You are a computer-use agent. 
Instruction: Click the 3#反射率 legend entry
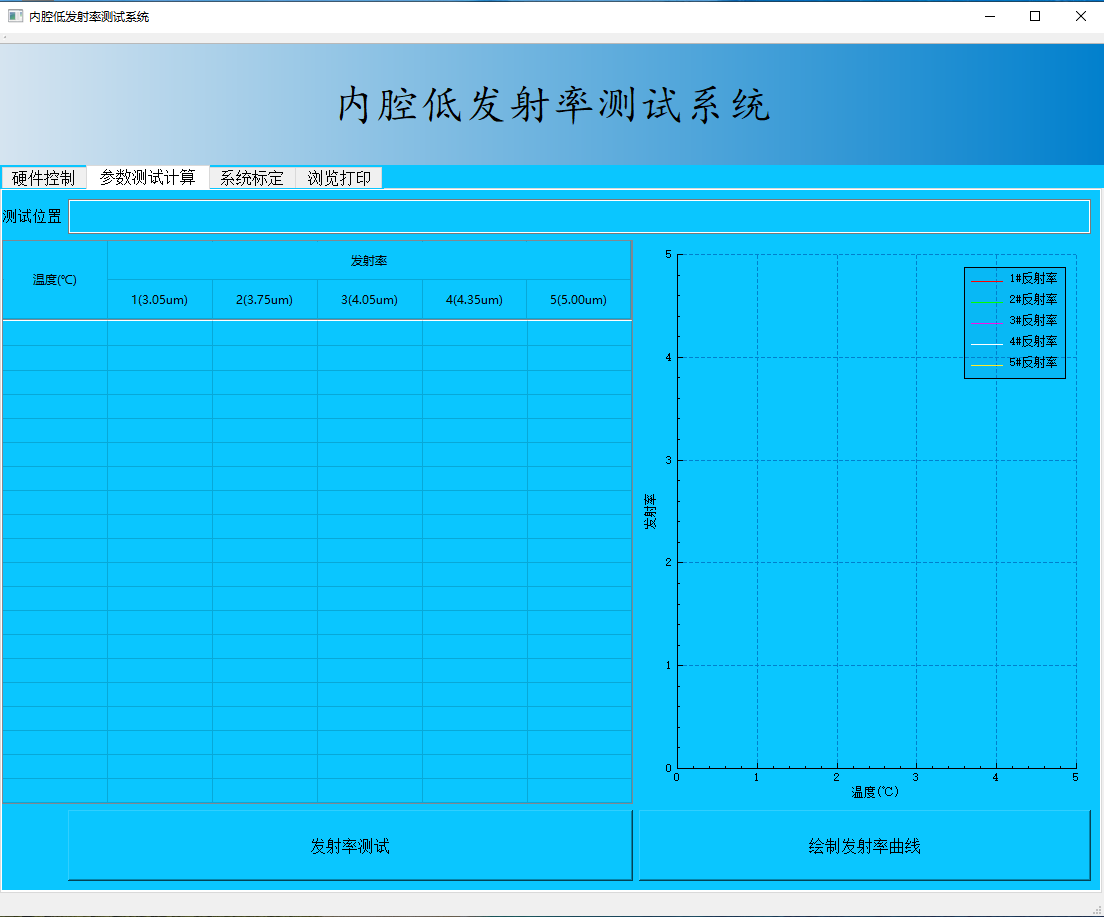pyautogui.click(x=1015, y=321)
